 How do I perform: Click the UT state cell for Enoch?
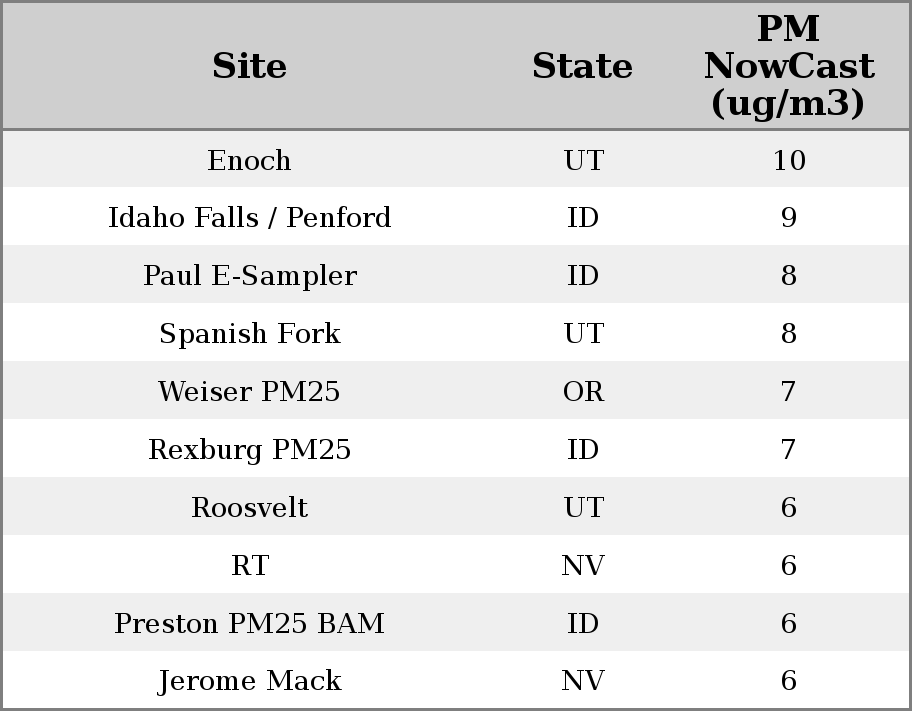click(583, 160)
